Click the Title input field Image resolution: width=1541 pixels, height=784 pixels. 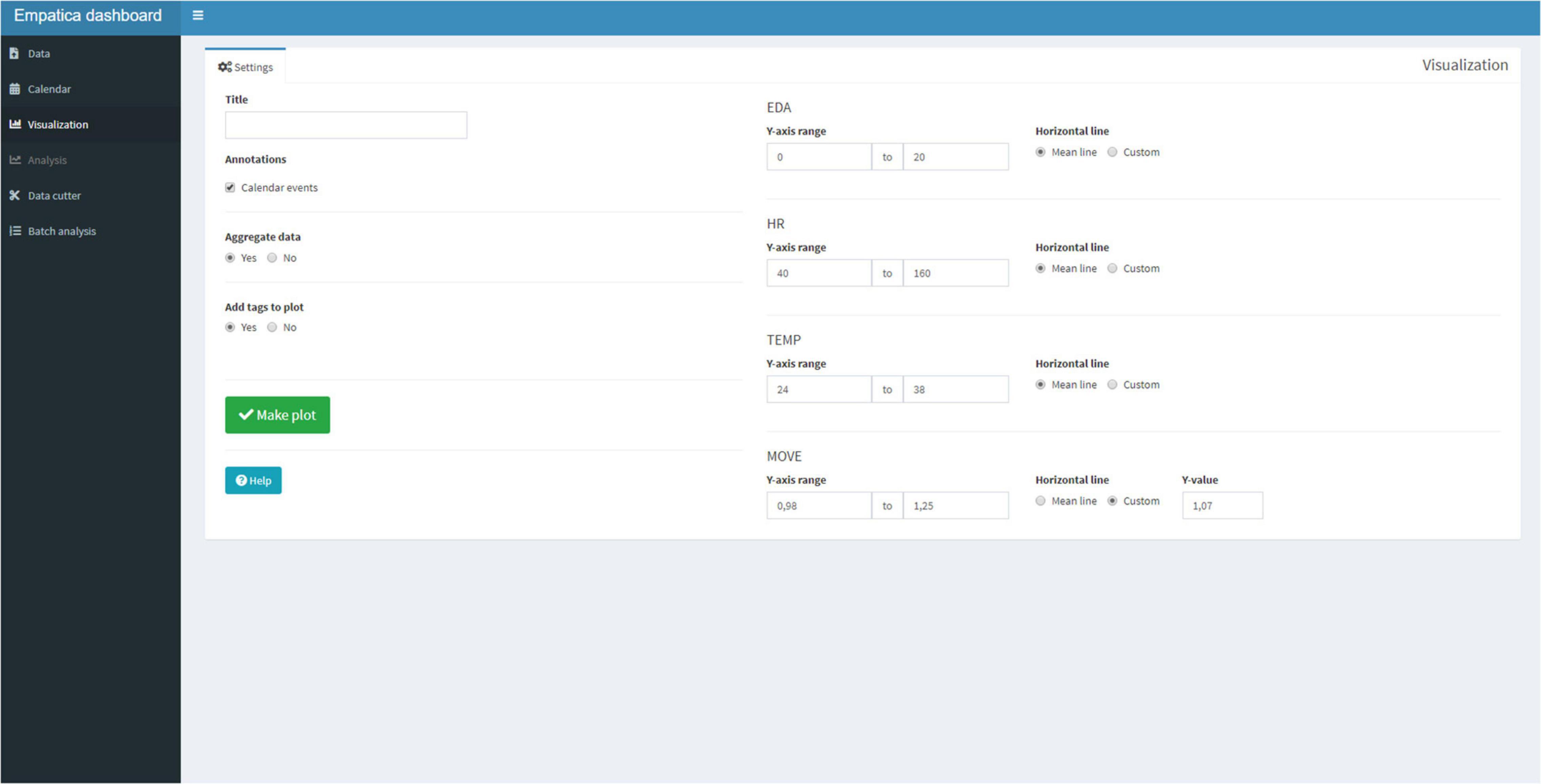(346, 125)
